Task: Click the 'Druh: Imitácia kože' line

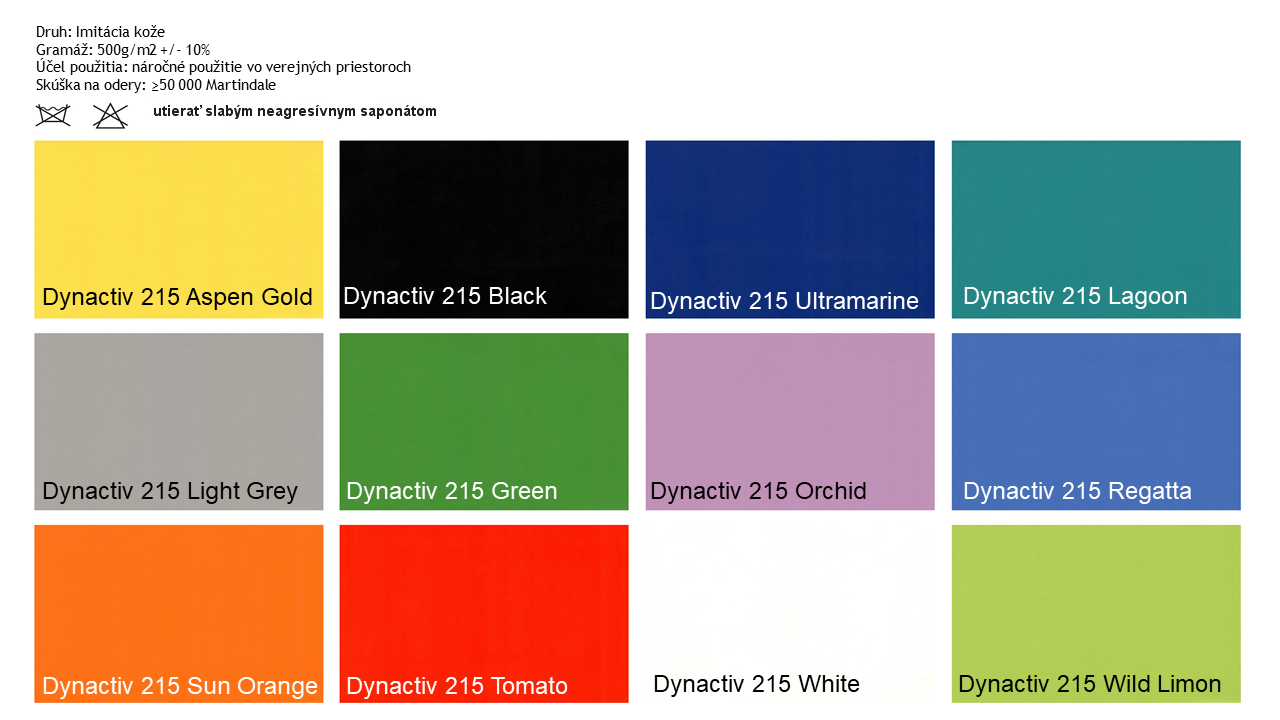Action: click(100, 32)
